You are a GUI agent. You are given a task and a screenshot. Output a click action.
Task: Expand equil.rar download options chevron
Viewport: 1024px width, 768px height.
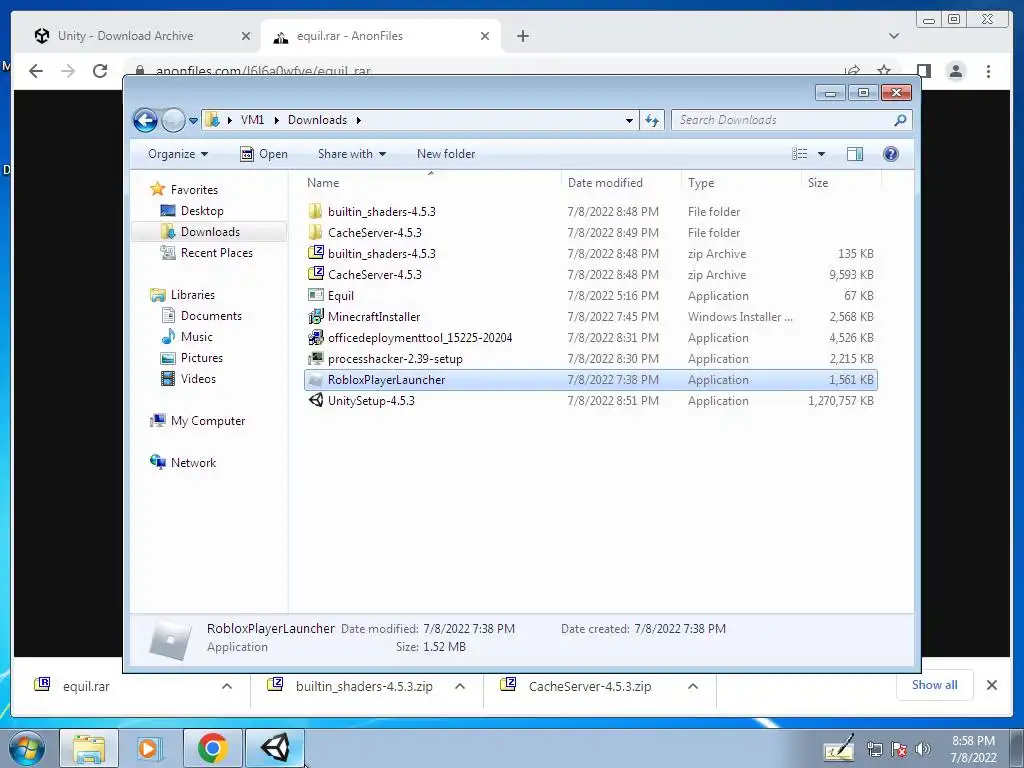click(227, 686)
